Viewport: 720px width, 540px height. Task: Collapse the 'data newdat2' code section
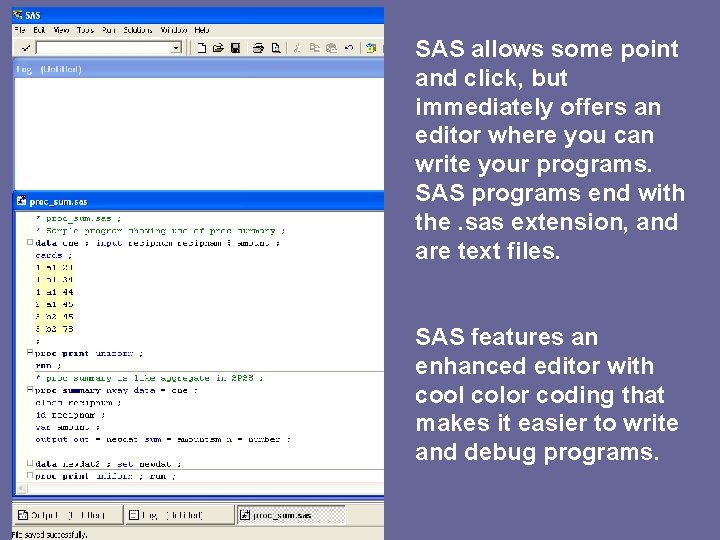click(30, 463)
